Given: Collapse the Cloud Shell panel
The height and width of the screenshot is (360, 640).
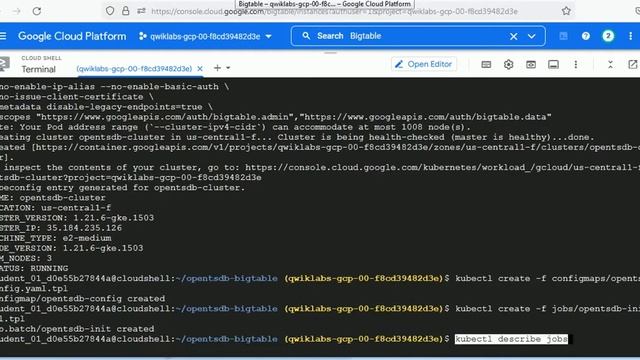Looking at the screenshot, I should (x=610, y=64).
